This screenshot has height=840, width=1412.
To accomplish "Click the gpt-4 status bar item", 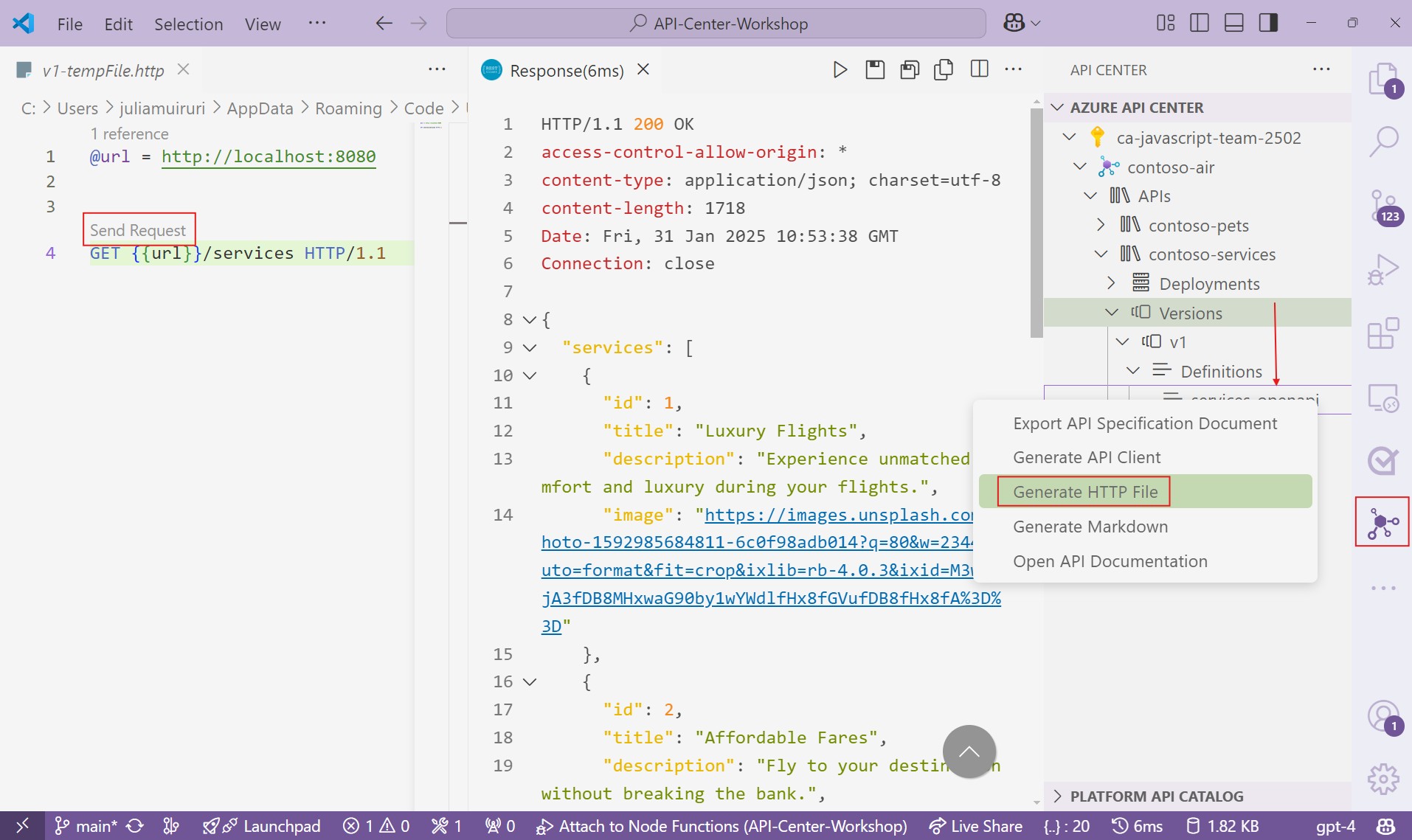I will (x=1335, y=826).
